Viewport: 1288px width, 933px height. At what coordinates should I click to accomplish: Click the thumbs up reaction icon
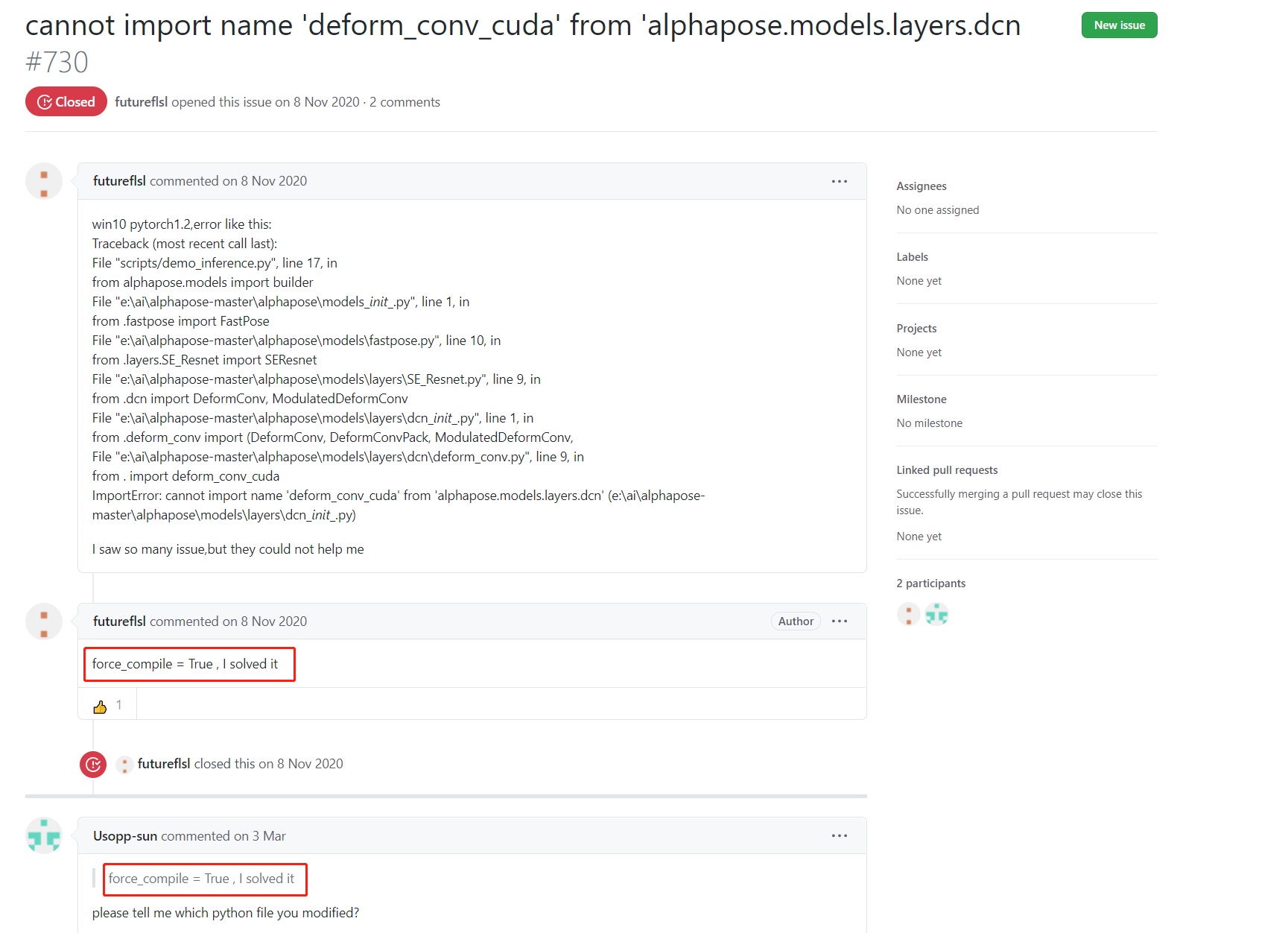click(x=100, y=706)
